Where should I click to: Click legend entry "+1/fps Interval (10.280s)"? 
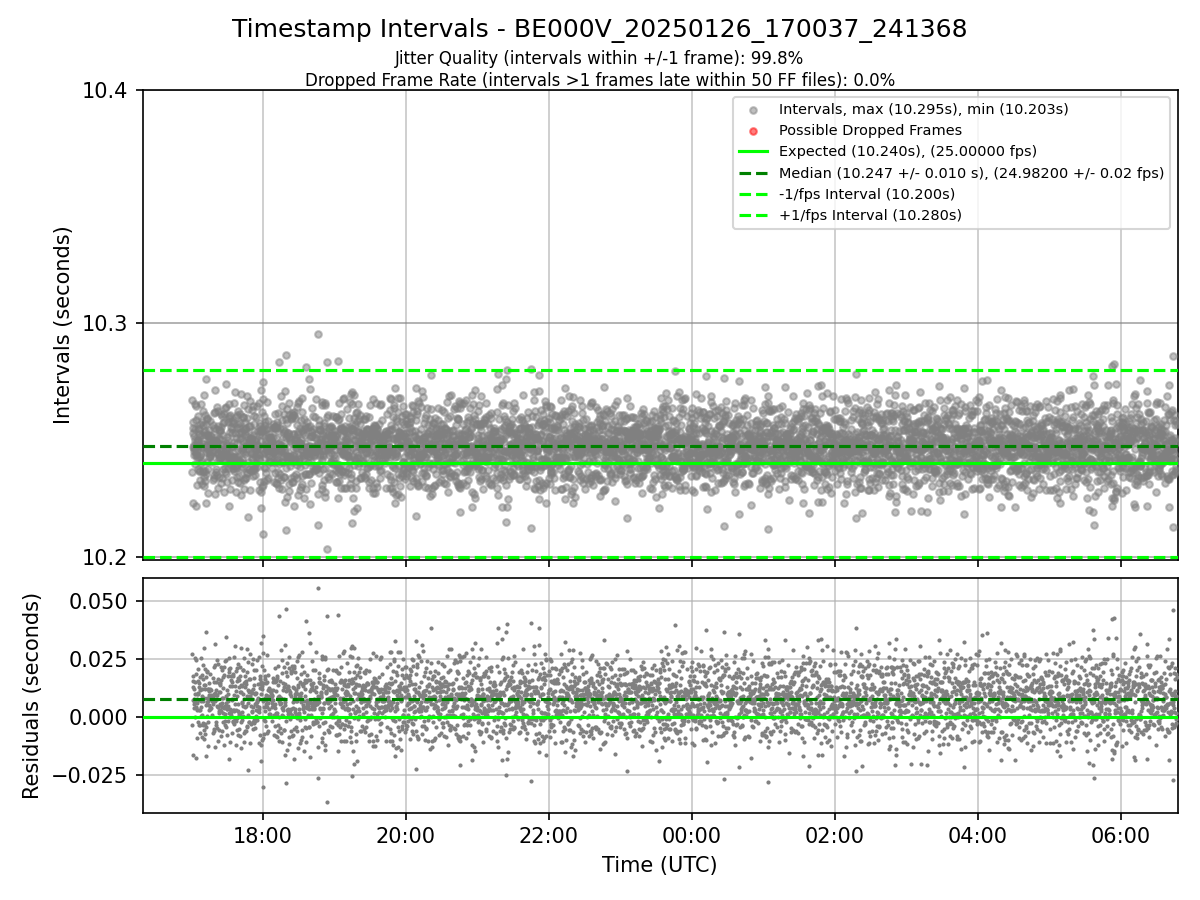870,215
